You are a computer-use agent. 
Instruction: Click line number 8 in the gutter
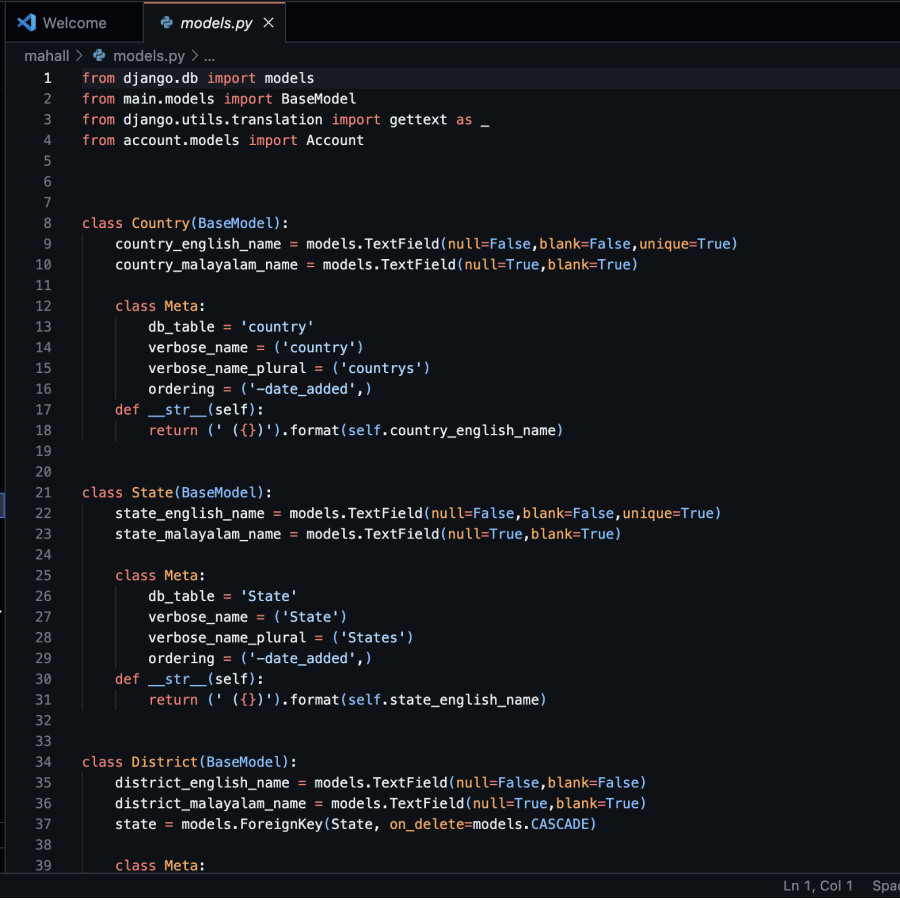[x=46, y=223]
